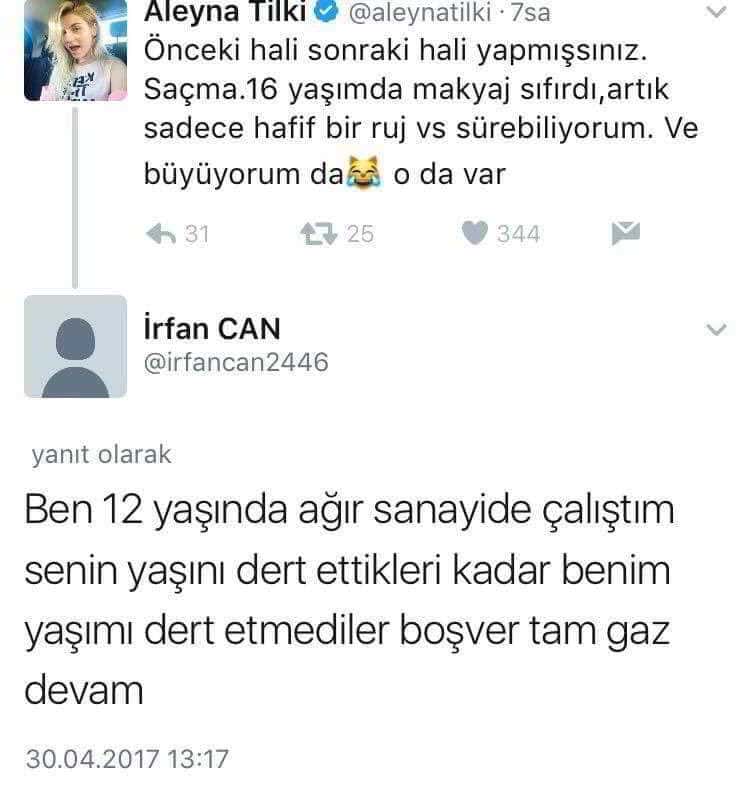Click the Aleyna Tilki display name
This screenshot has width=750, height=797.
click(226, 12)
